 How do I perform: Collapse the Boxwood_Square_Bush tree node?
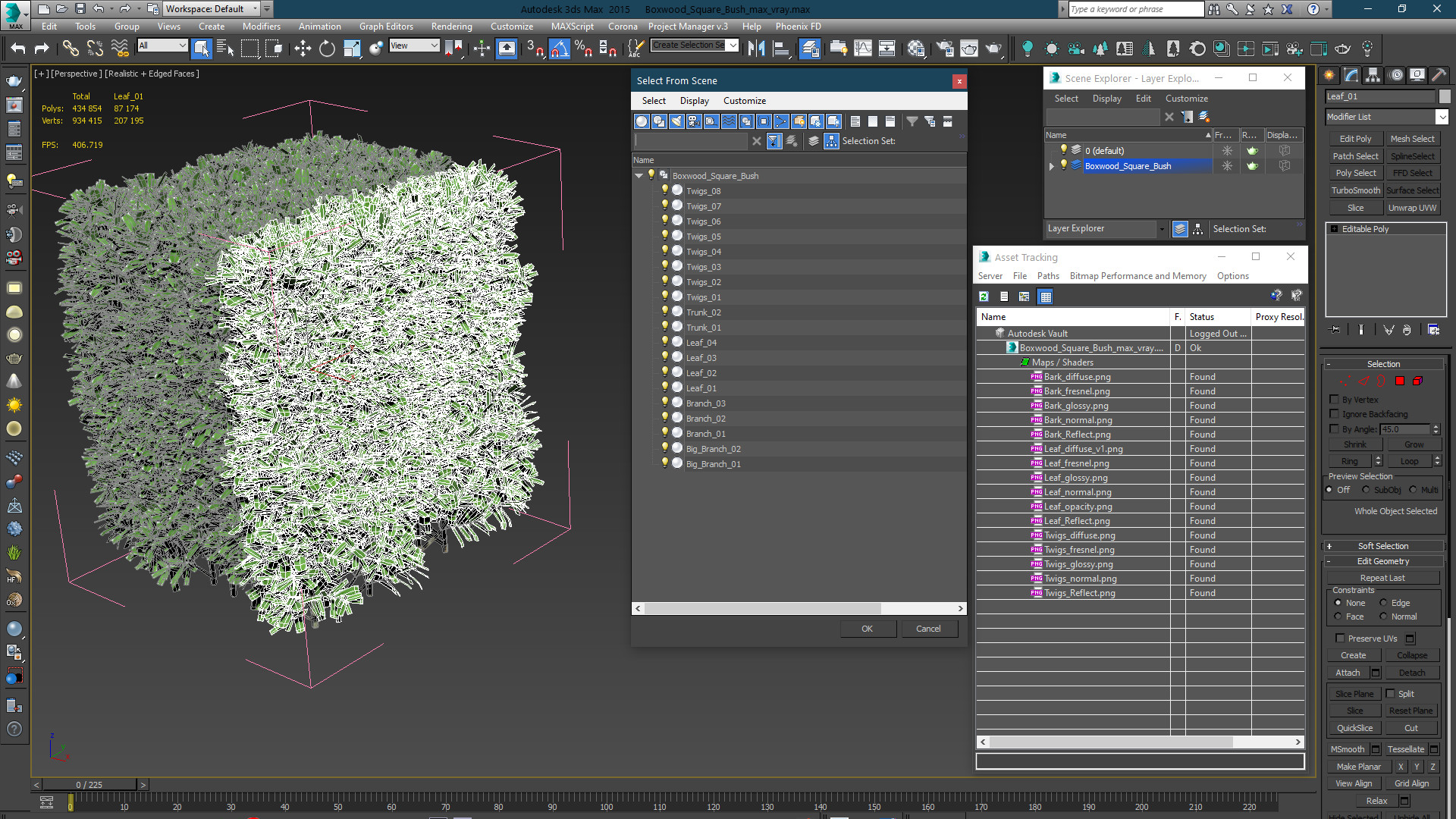pos(639,176)
